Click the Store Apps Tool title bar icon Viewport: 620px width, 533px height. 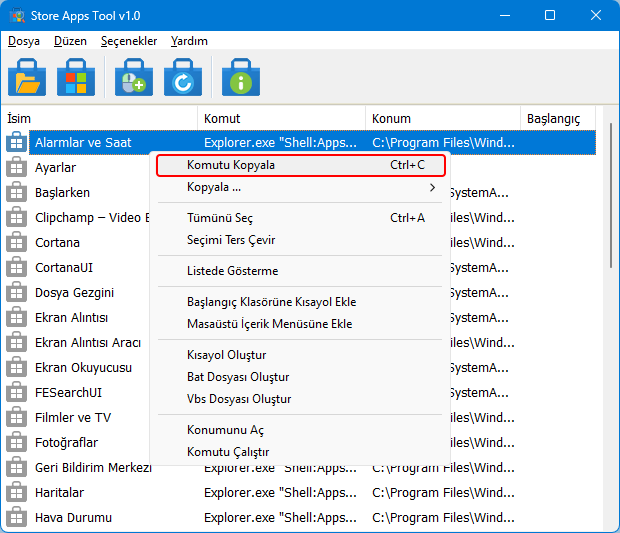click(x=17, y=16)
